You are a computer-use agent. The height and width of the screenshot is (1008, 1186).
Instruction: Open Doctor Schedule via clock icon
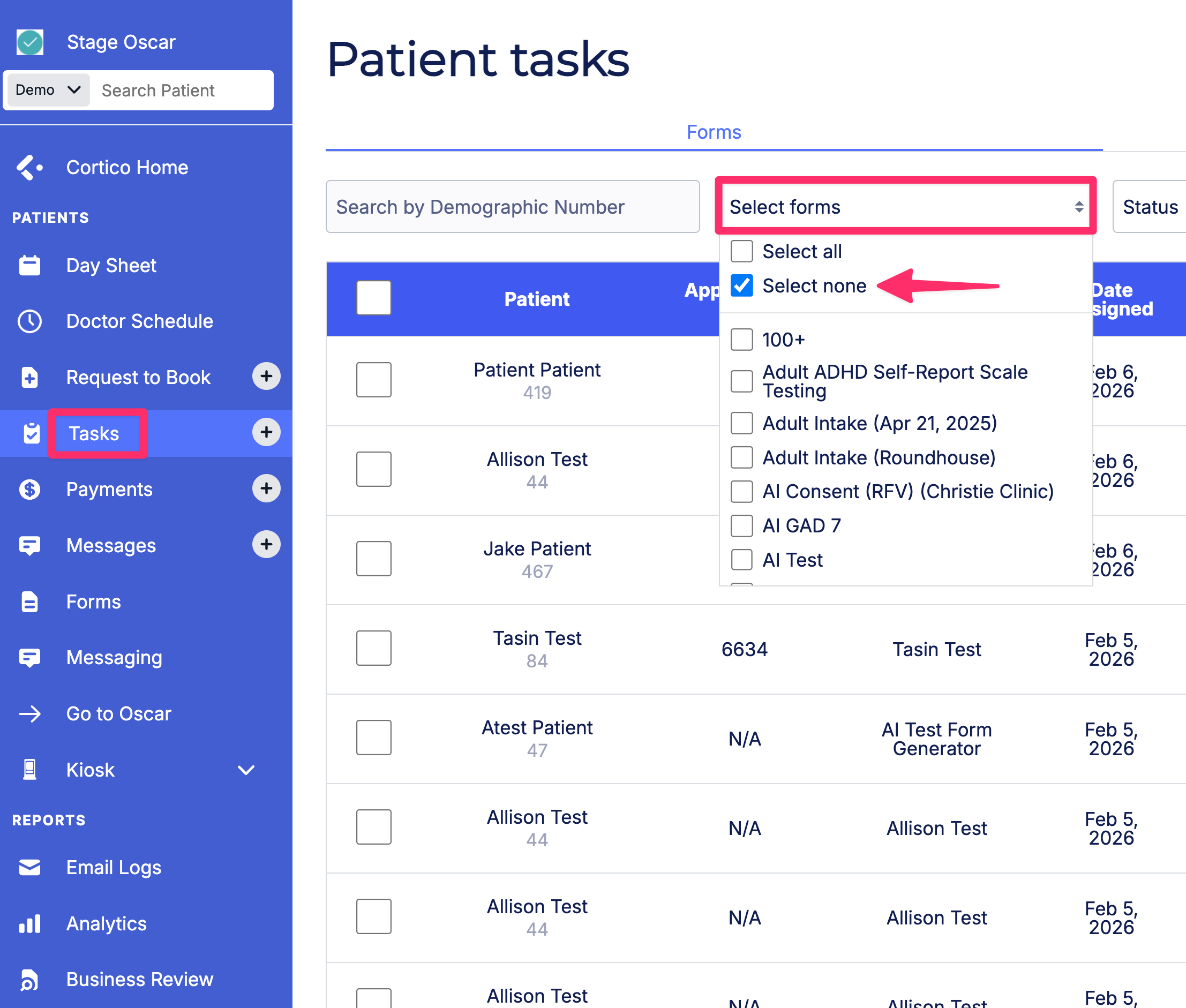[x=29, y=321]
